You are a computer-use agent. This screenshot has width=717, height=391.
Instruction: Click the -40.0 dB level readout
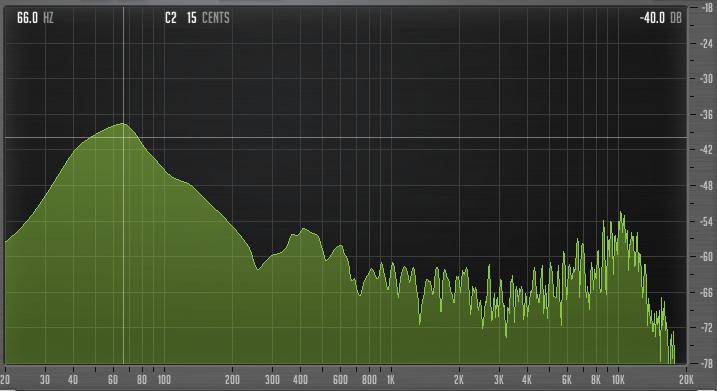point(661,18)
